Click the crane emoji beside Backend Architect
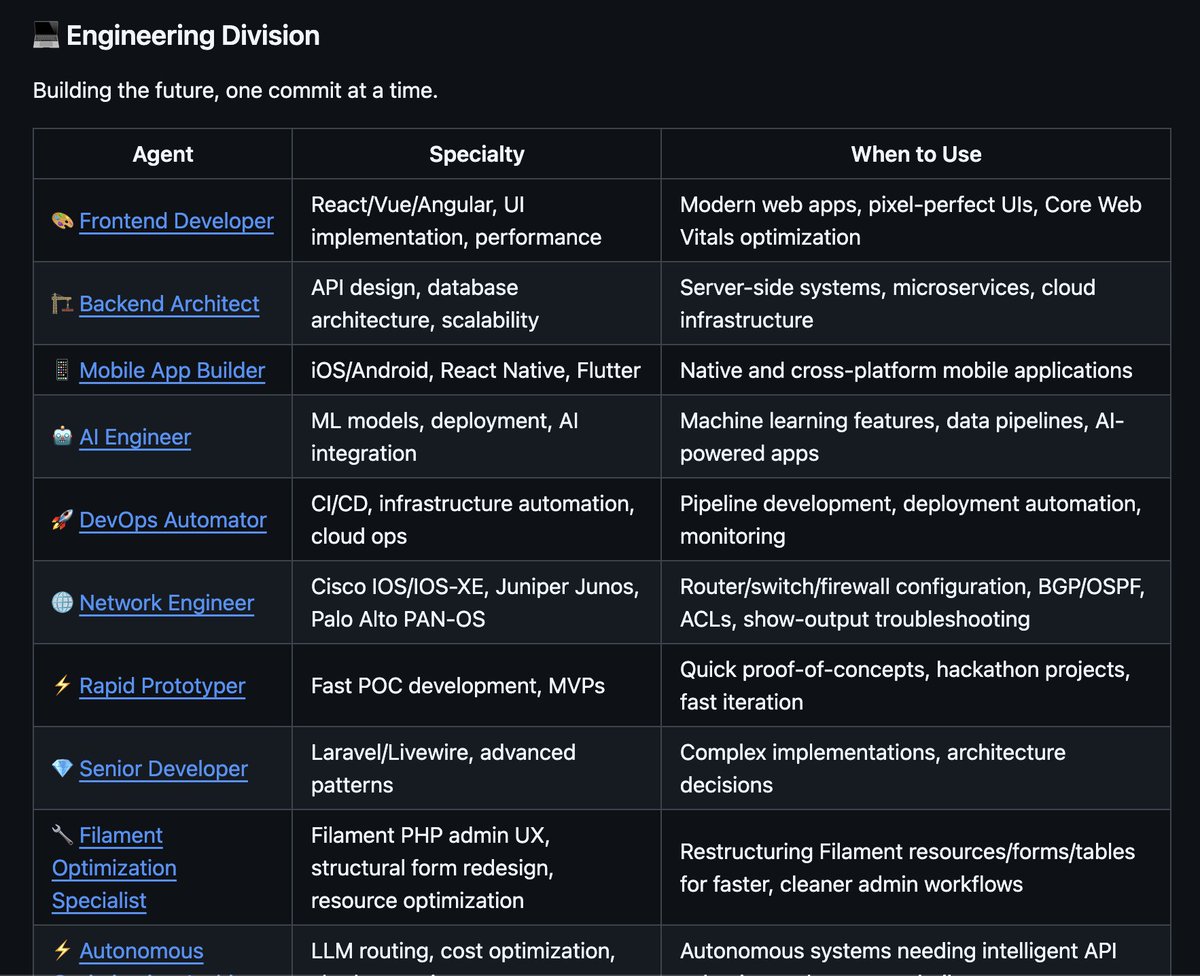 tap(62, 304)
